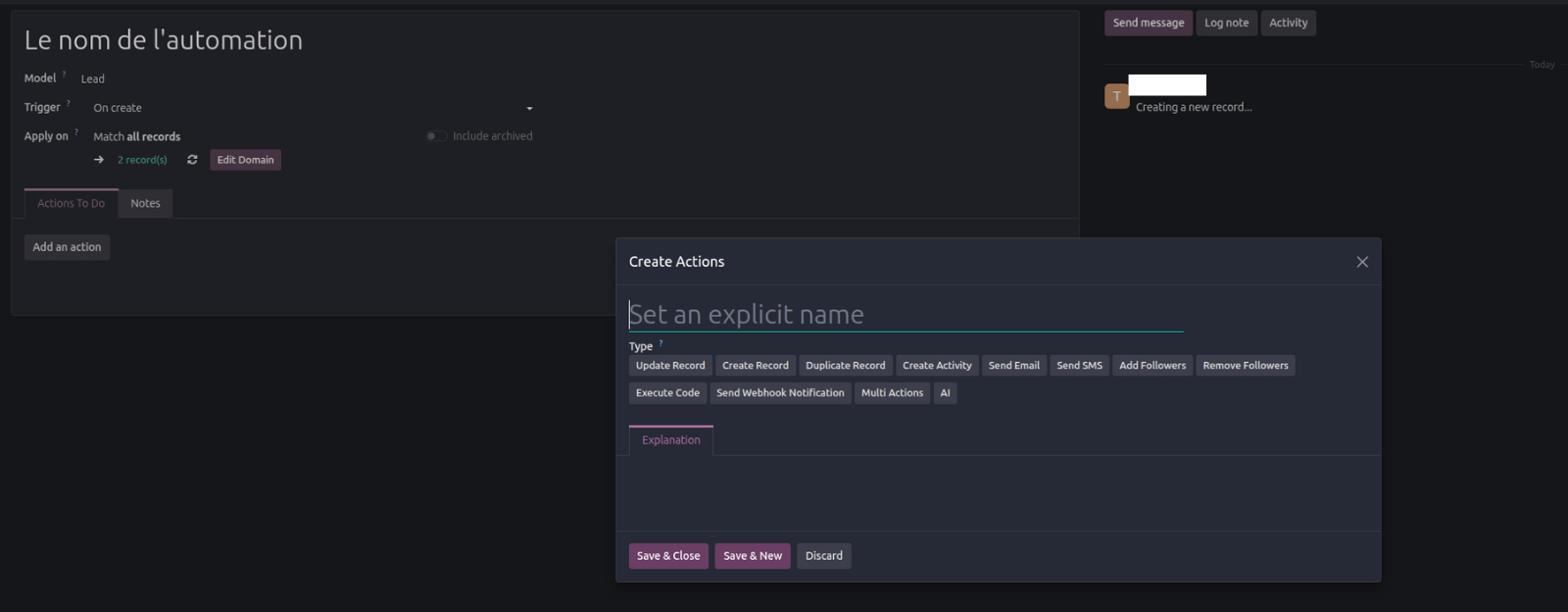The height and width of the screenshot is (612, 1568).
Task: Click the Create Actions dialog title
Action: click(677, 262)
